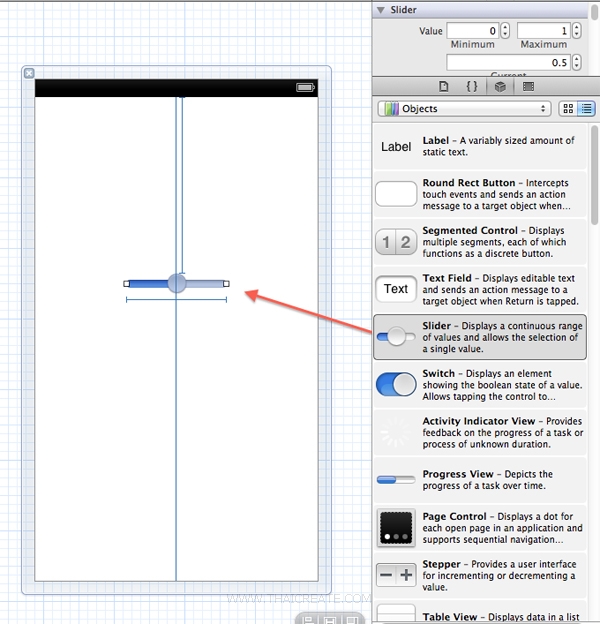Click the slider's left resize handle
This screenshot has height=624, width=600.
tap(127, 284)
